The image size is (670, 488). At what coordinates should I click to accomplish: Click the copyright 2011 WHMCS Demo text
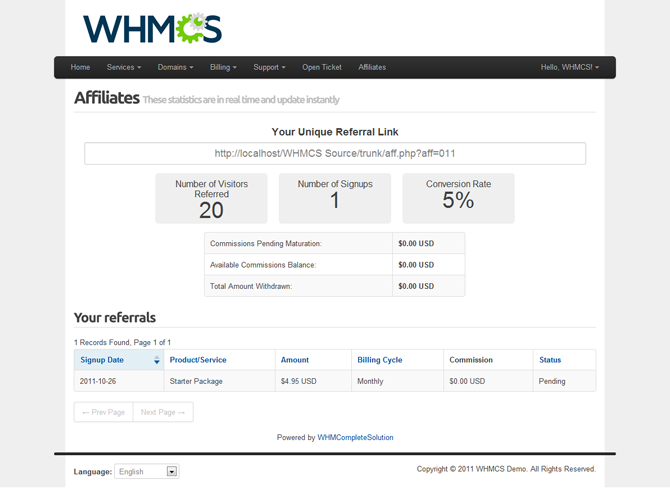pos(506,469)
